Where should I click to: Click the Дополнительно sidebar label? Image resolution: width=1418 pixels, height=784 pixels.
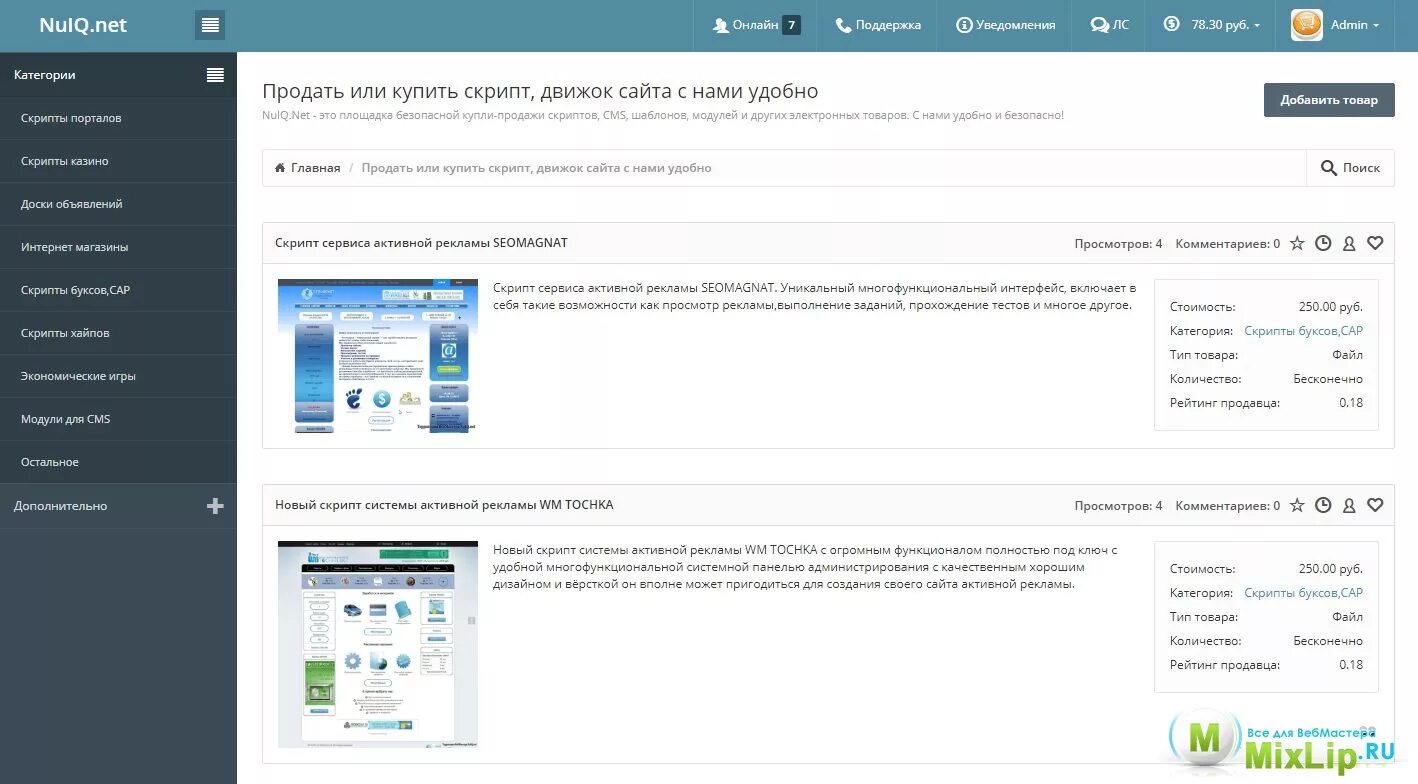60,506
